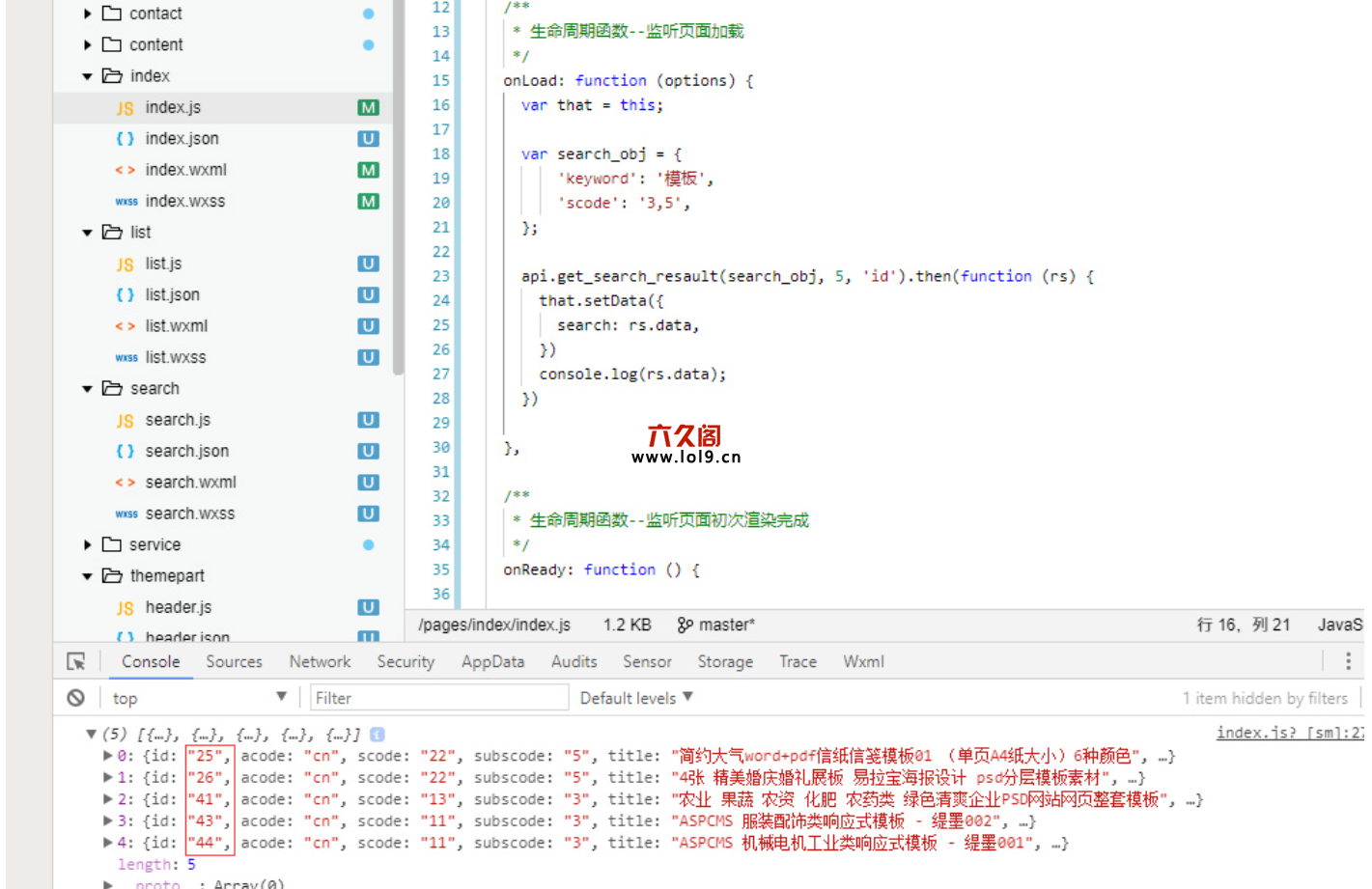Expand console object 1 with id 26
Image resolution: width=1372 pixels, height=889 pixels.
108,778
